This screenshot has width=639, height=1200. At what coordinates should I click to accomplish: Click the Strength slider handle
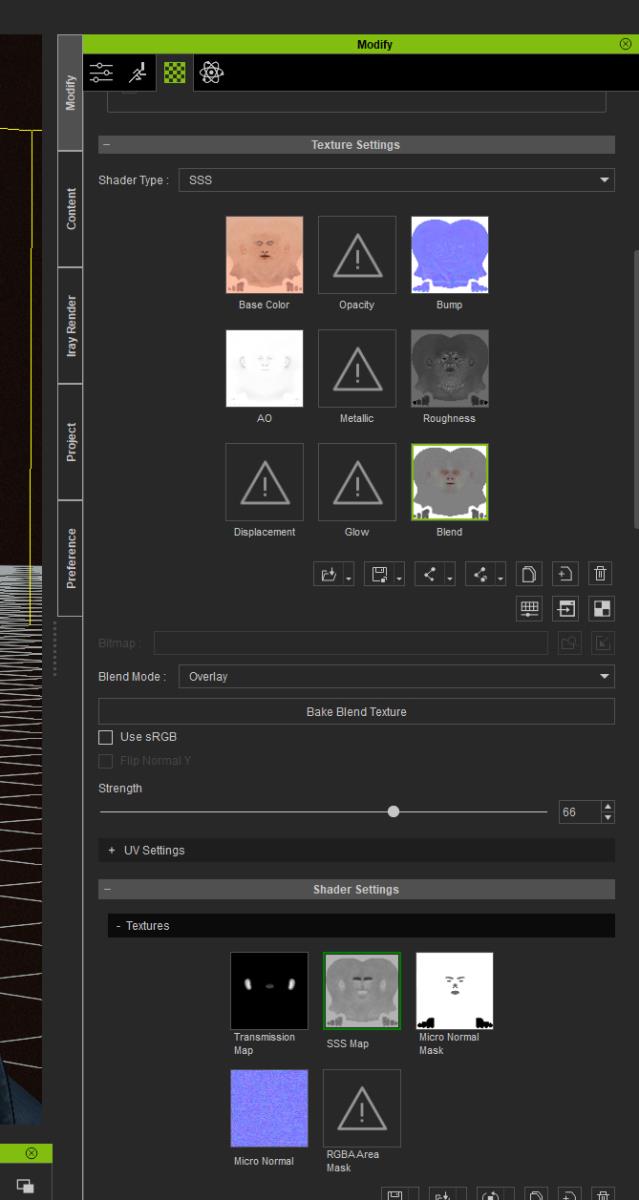tap(393, 812)
